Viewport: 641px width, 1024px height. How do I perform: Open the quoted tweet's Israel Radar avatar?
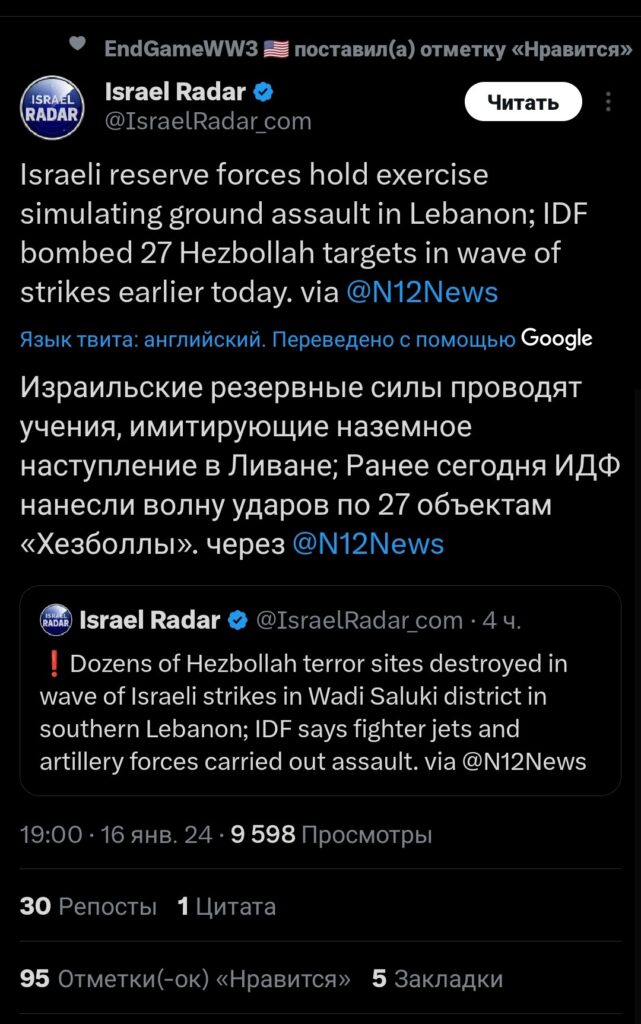56,620
